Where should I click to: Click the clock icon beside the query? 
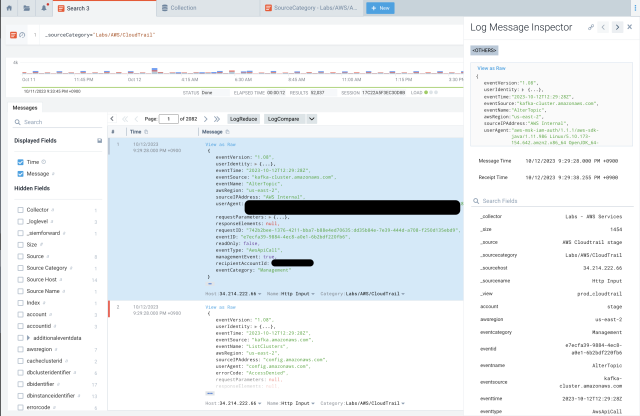pyautogui.click(x=22, y=35)
